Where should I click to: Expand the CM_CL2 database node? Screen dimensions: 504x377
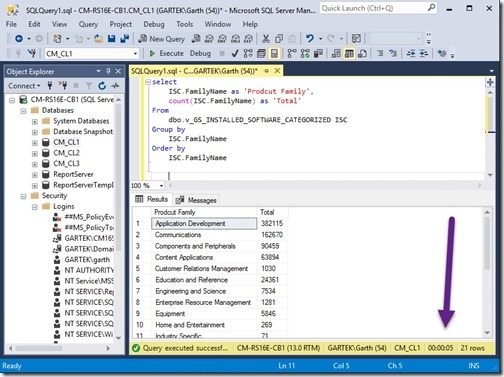point(35,153)
